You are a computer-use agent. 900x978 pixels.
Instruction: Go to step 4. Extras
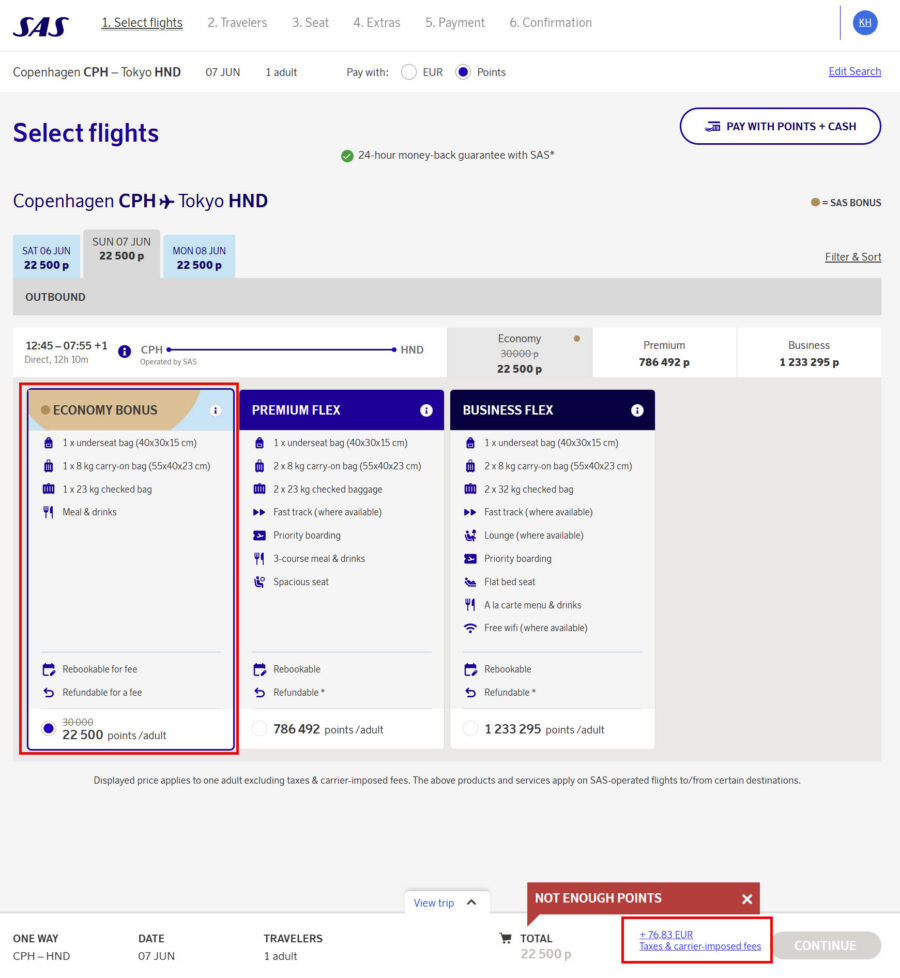pyautogui.click(x=377, y=23)
